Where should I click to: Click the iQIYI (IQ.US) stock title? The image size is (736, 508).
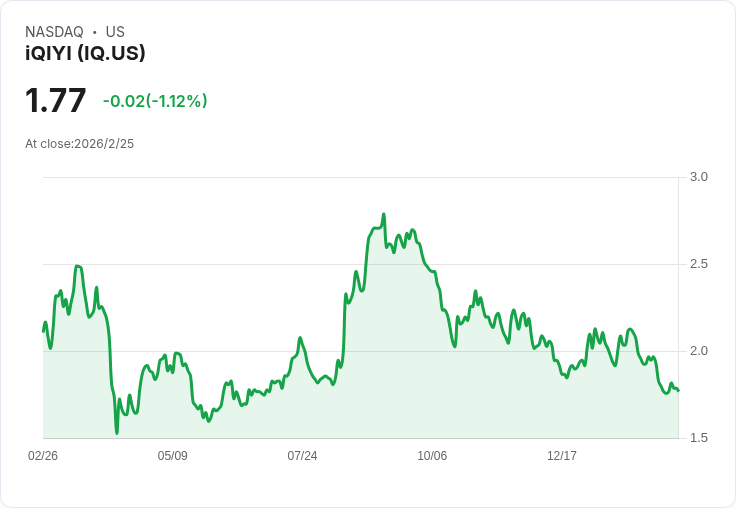point(85,54)
